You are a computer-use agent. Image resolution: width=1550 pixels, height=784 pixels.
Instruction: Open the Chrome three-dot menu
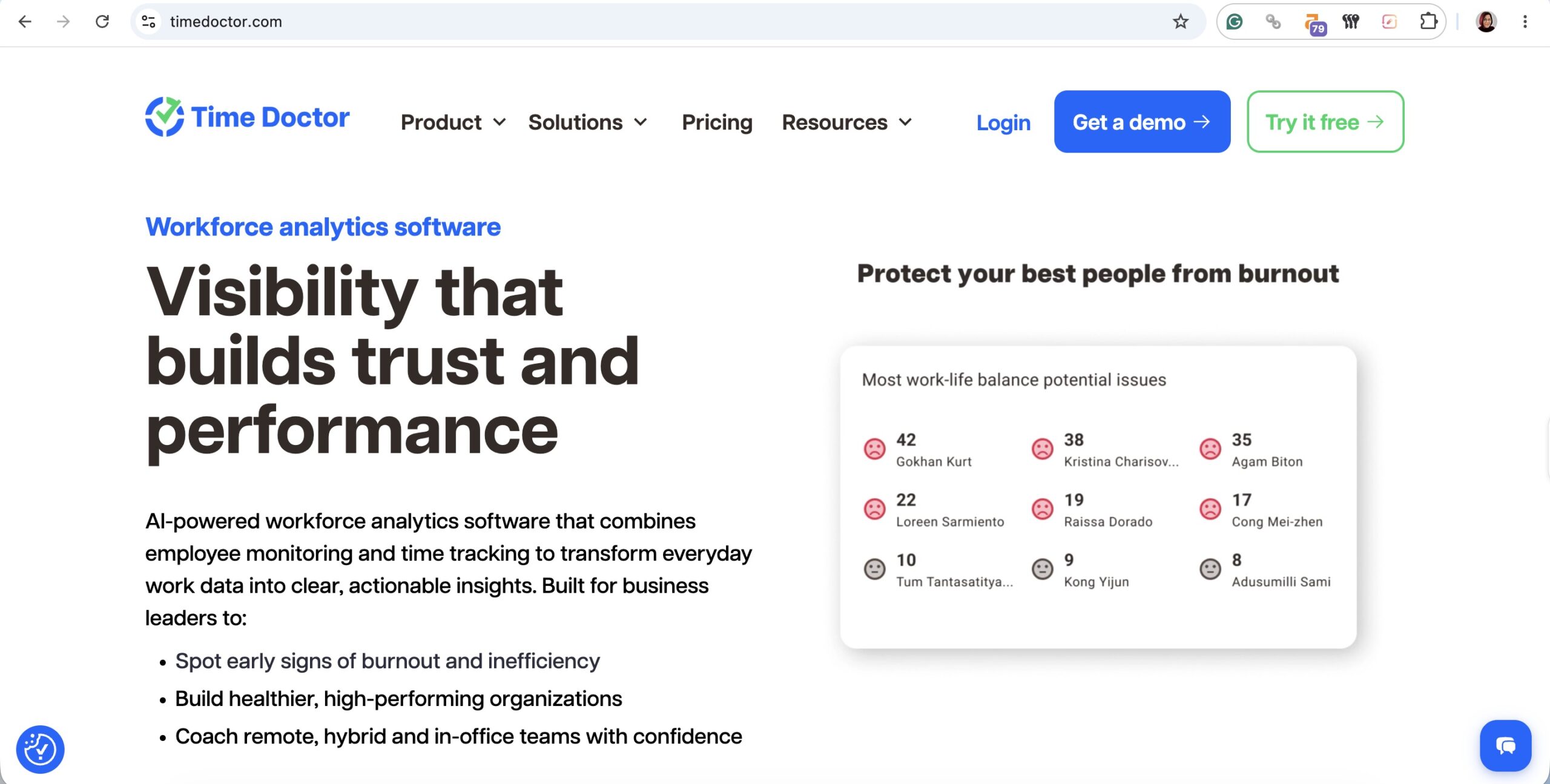tap(1525, 22)
